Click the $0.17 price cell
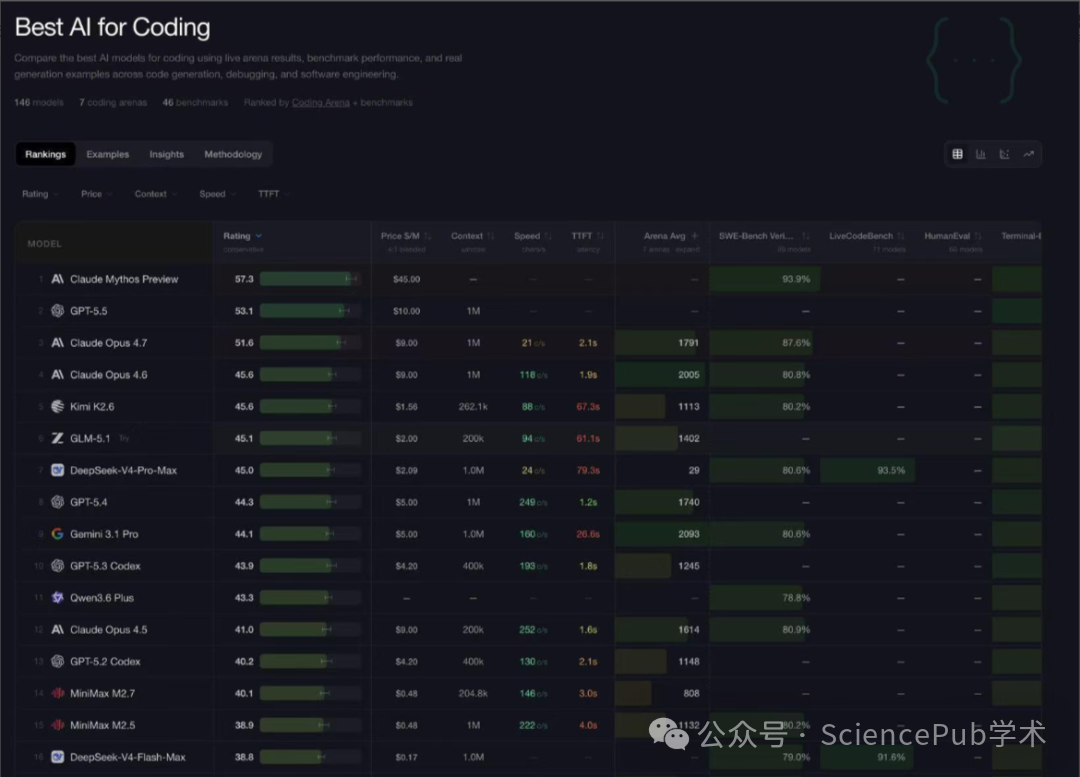This screenshot has width=1080, height=777. [x=406, y=757]
